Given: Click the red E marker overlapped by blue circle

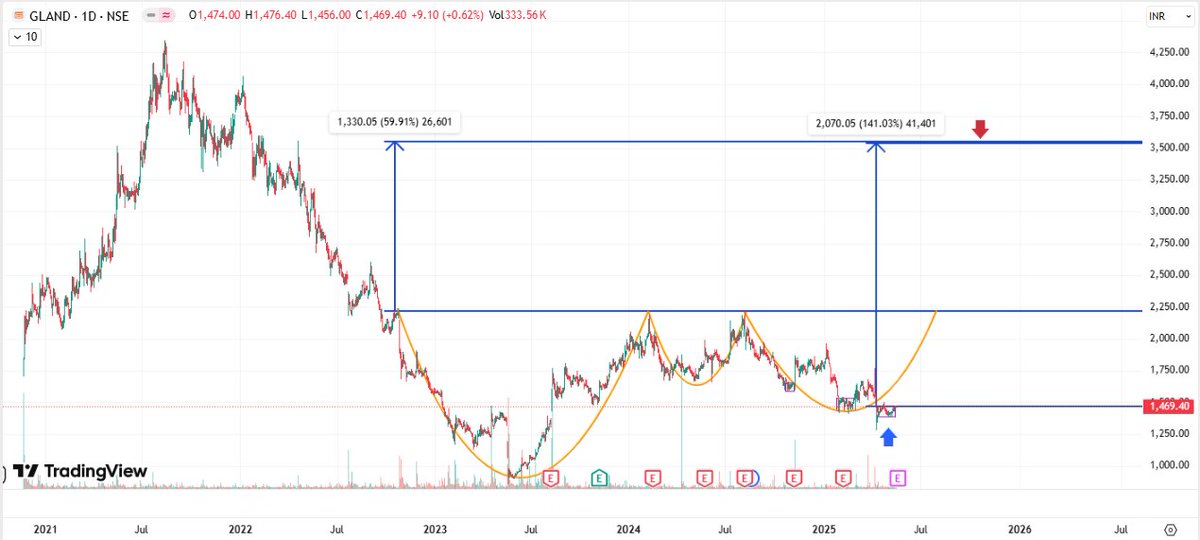Looking at the screenshot, I should (743, 478).
